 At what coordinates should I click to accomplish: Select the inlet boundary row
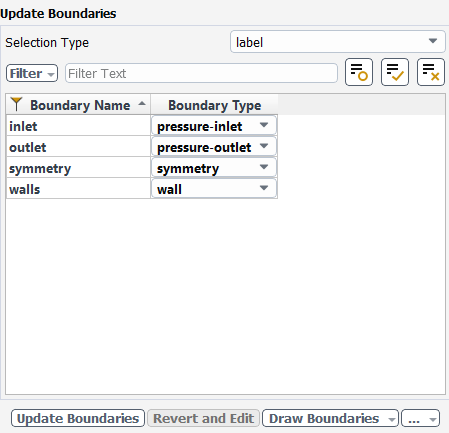tap(78, 126)
